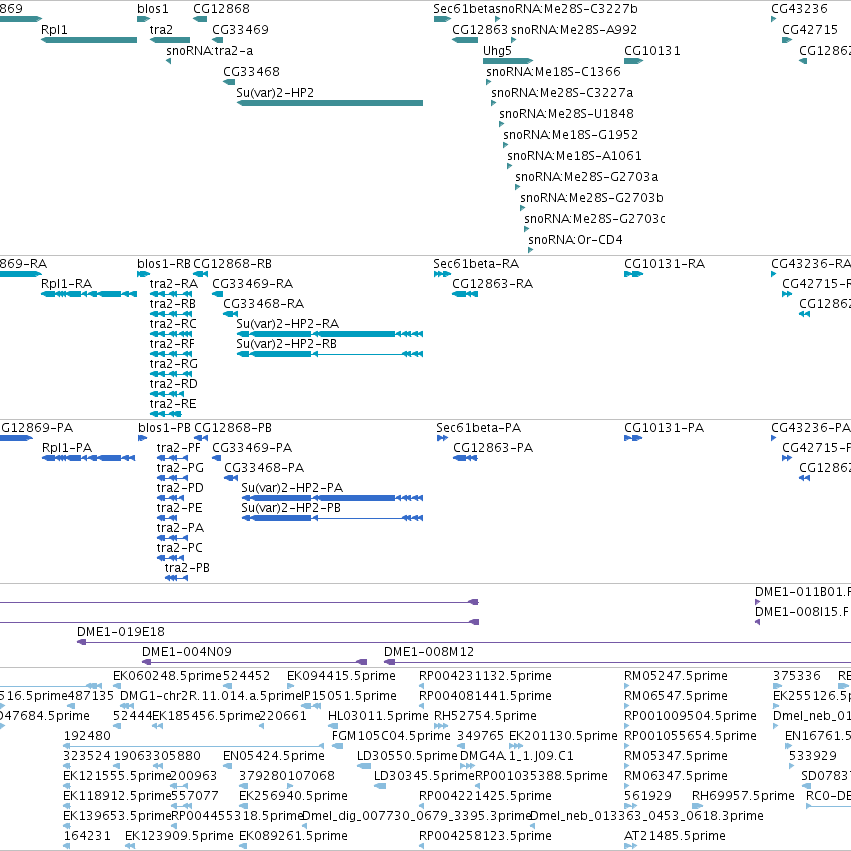Select snoRNA:Or-CD4 label
Screen dimensions: 851x851
pos(575,240)
